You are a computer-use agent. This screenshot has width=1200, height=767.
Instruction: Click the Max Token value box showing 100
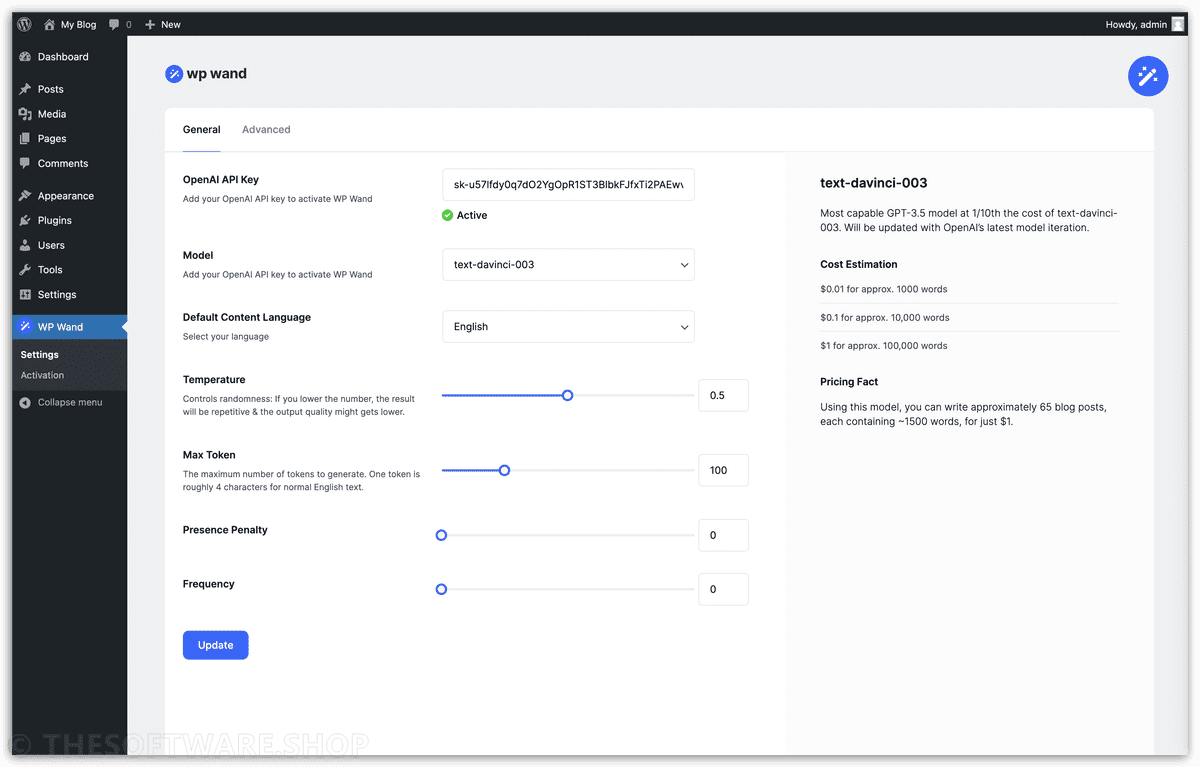(x=723, y=470)
